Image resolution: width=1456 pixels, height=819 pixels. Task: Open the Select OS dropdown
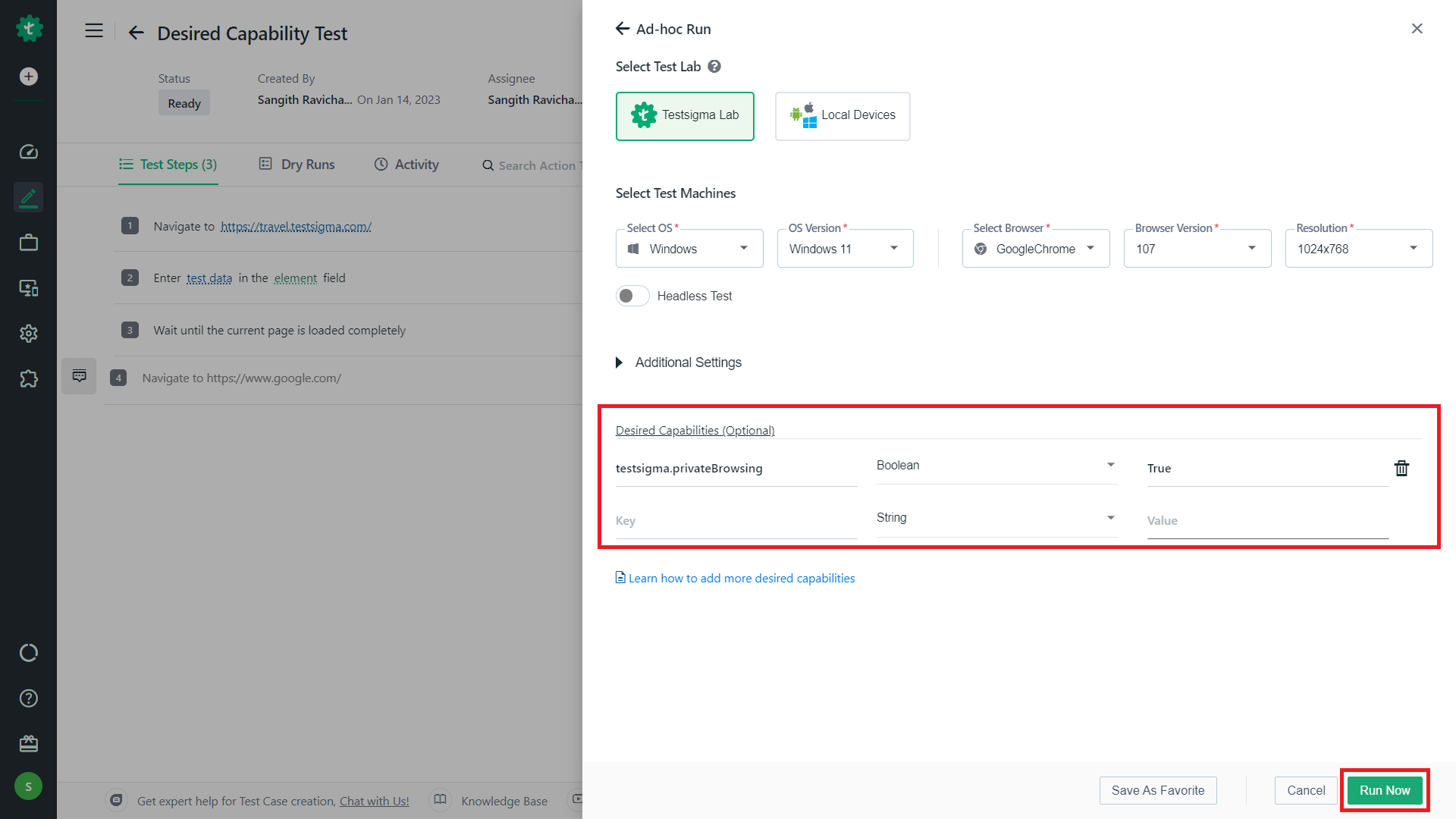(x=689, y=249)
